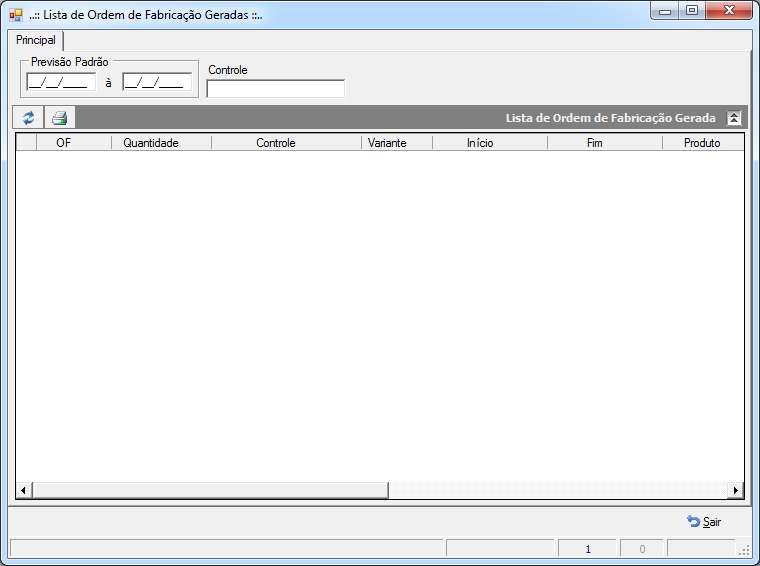Select the Principal tab
This screenshot has height=566, width=760.
pyautogui.click(x=35, y=40)
